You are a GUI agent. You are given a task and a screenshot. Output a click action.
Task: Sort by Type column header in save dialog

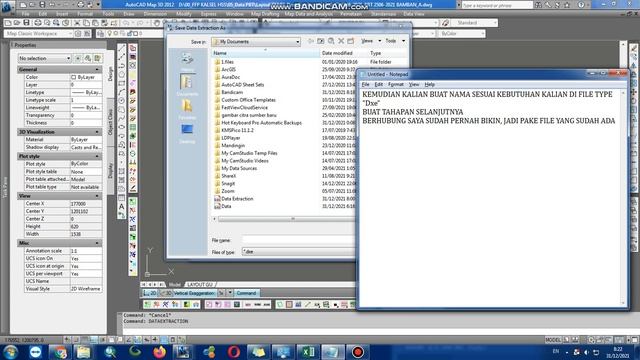point(387,53)
